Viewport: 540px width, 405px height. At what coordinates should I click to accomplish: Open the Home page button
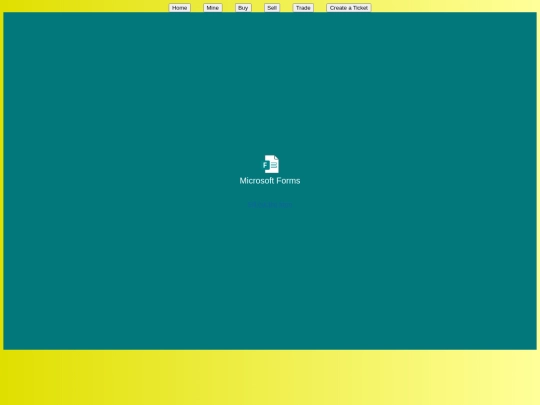coord(179,8)
